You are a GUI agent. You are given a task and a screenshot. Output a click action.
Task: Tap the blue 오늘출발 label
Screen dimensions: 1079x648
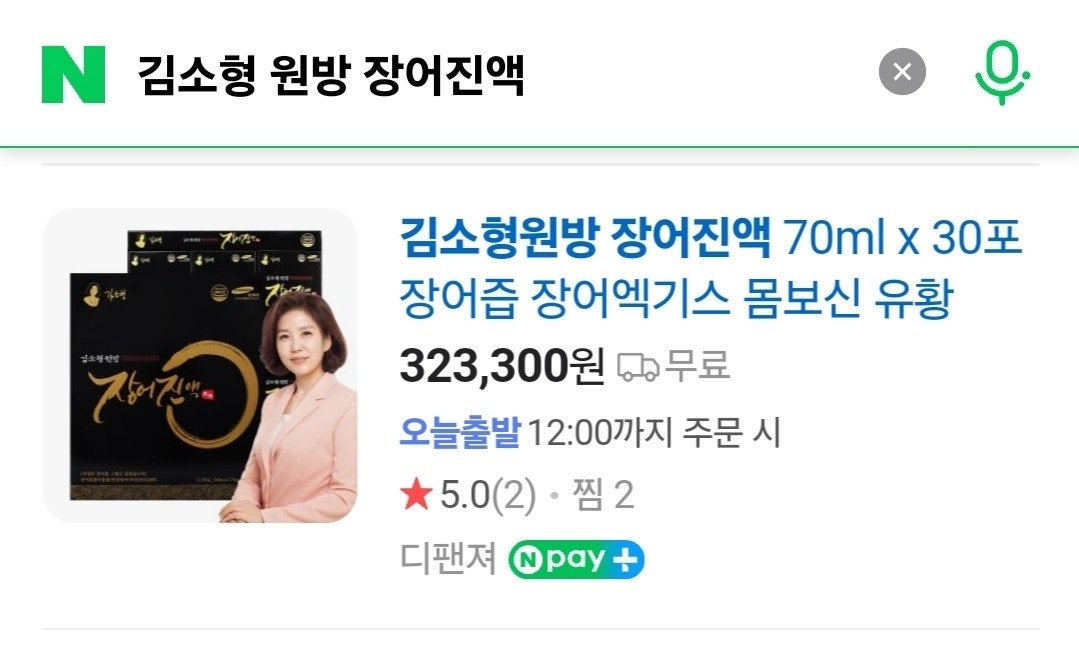coord(460,432)
